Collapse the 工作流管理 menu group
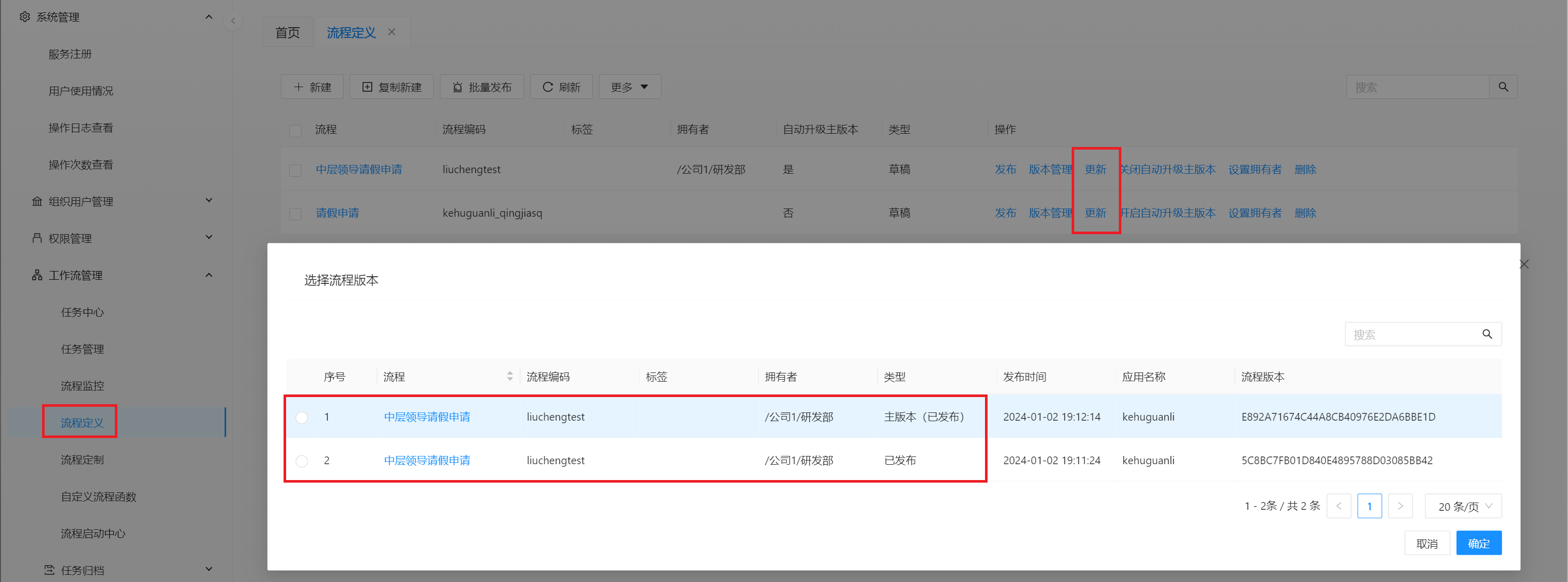1568x582 pixels. click(209, 275)
